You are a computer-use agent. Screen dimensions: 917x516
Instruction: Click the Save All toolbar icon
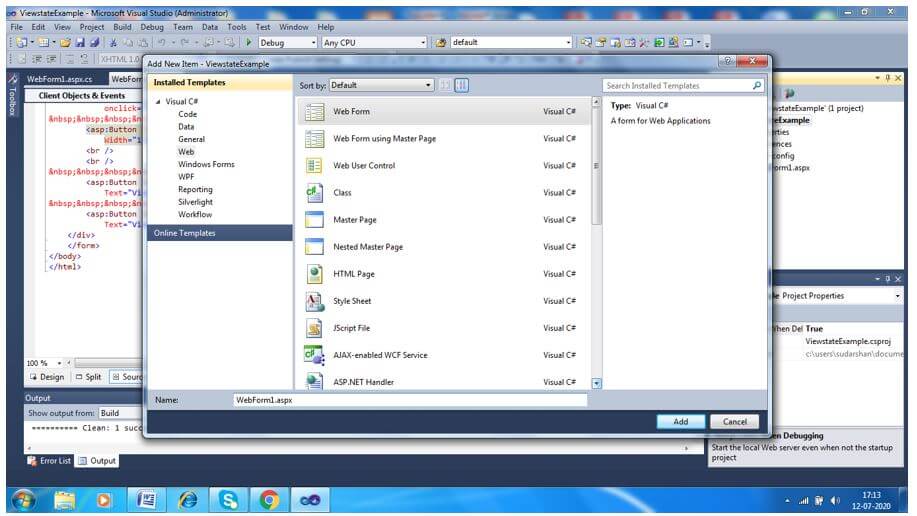point(94,43)
